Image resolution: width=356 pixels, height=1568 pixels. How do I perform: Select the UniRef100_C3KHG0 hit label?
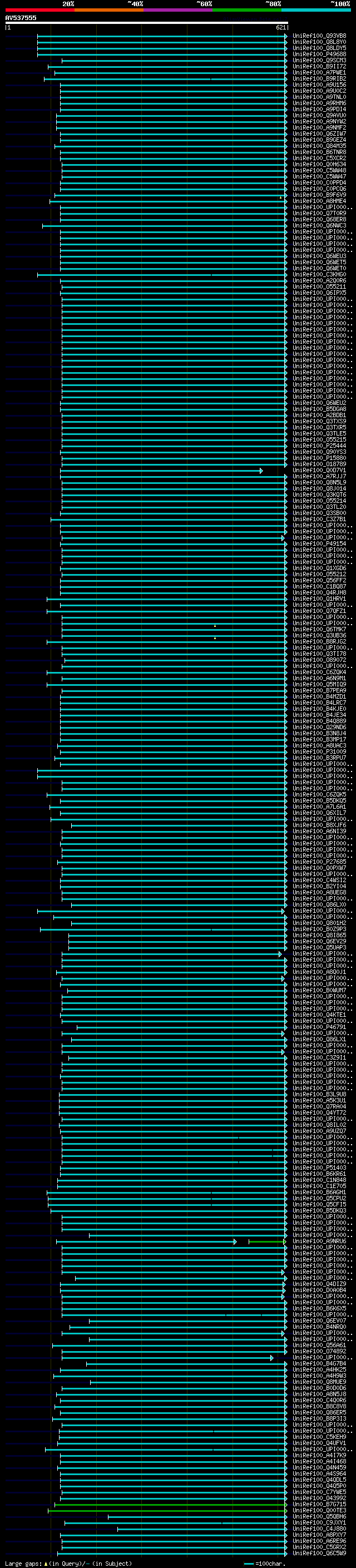click(319, 275)
